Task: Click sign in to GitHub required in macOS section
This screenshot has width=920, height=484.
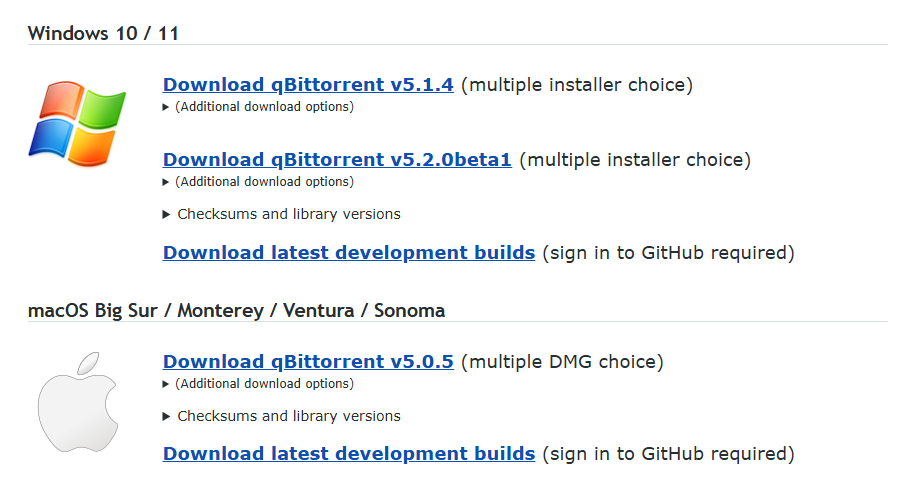Action: [668, 454]
